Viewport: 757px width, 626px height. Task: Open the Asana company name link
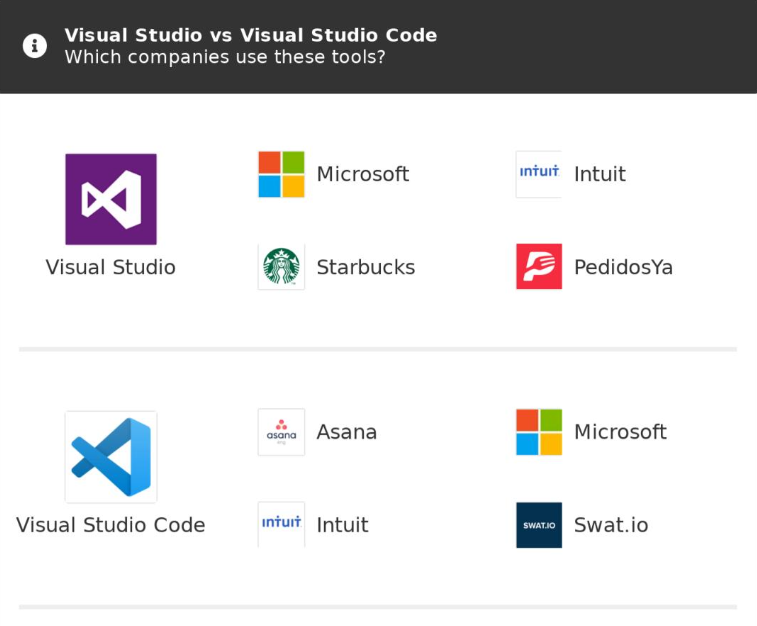click(347, 432)
